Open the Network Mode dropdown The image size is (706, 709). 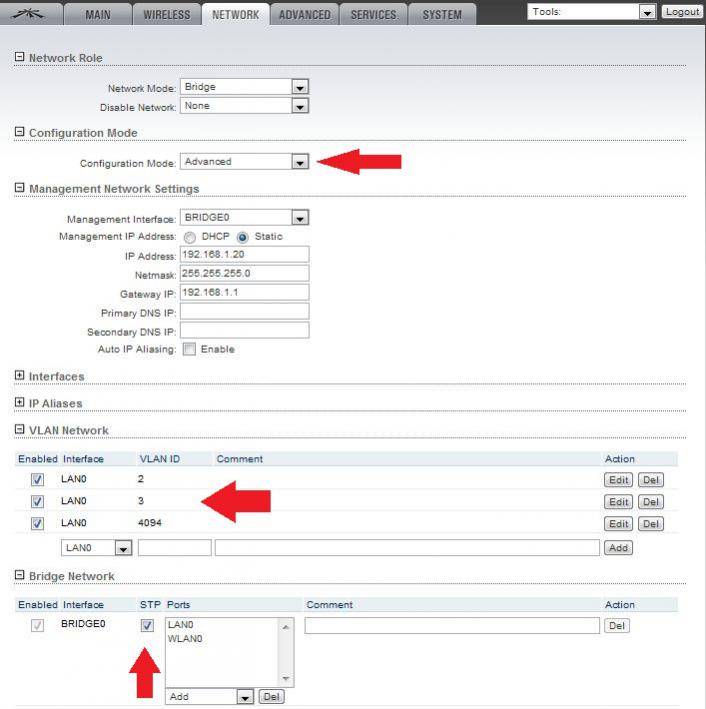244,87
